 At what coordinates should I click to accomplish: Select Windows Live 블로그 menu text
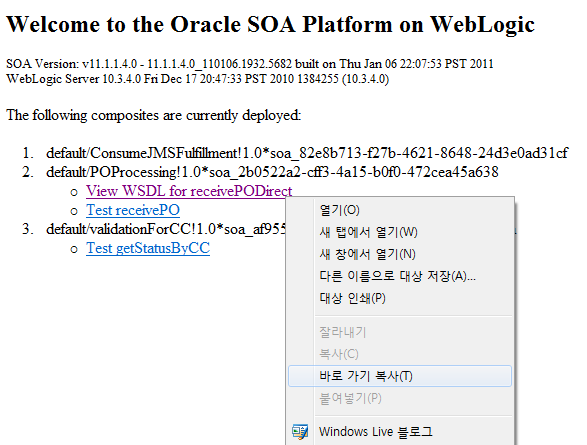coord(376,432)
